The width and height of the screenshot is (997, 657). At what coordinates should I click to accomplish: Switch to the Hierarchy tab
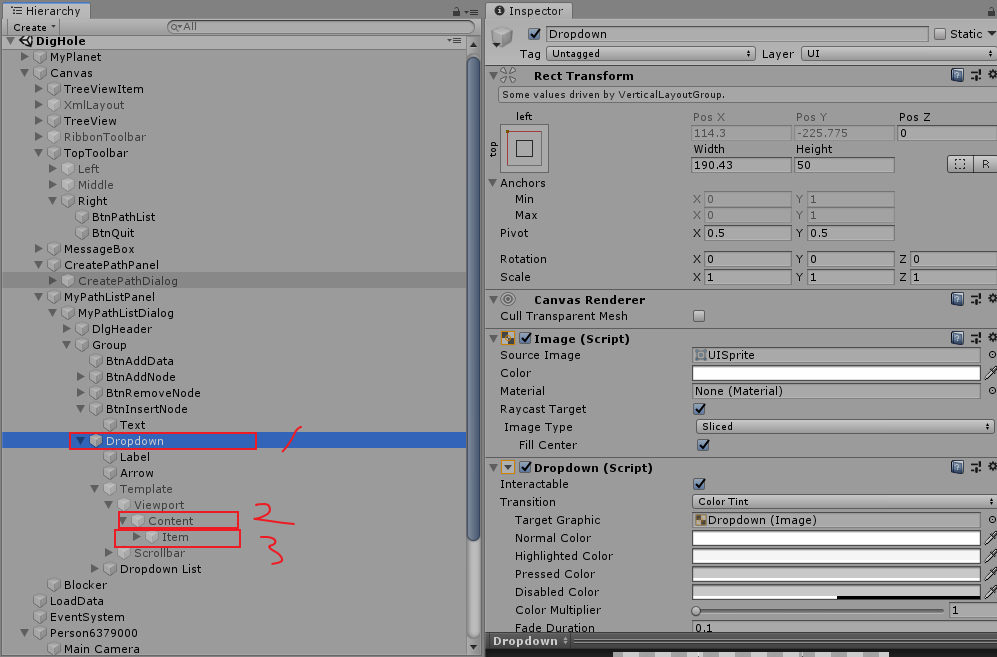click(46, 11)
